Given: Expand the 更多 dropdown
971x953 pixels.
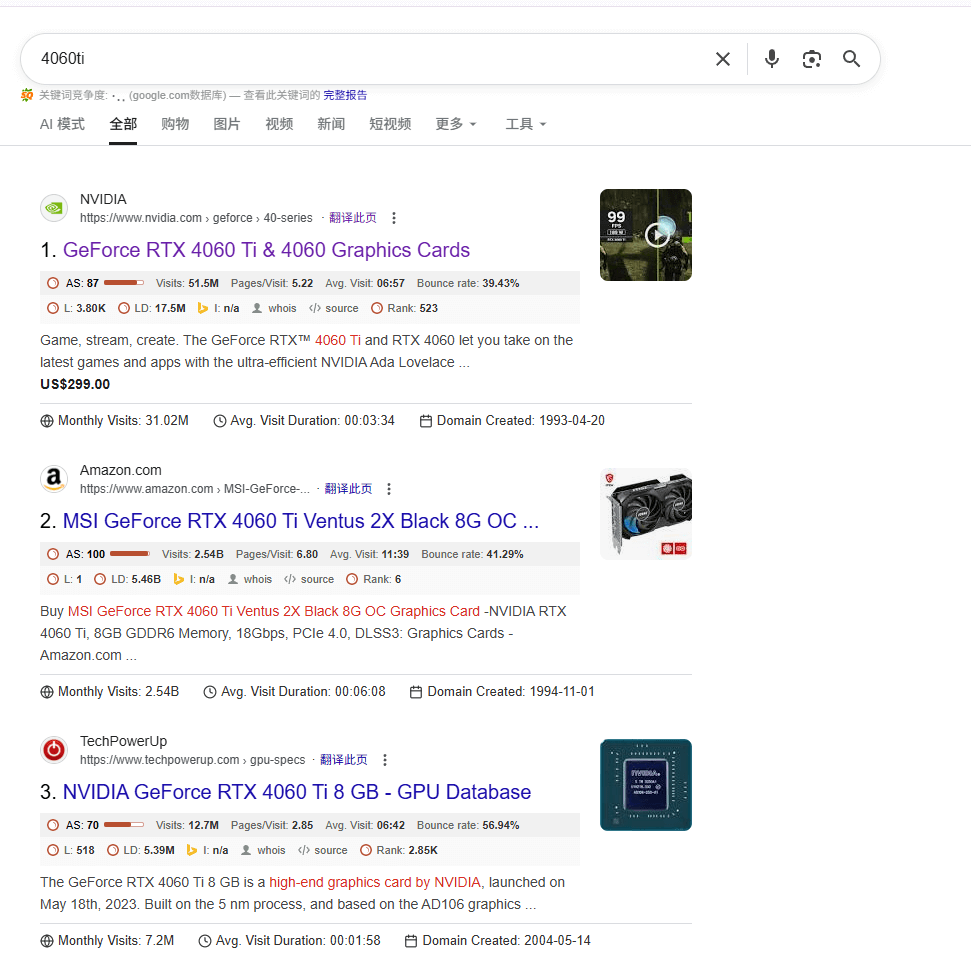Looking at the screenshot, I should (456, 124).
